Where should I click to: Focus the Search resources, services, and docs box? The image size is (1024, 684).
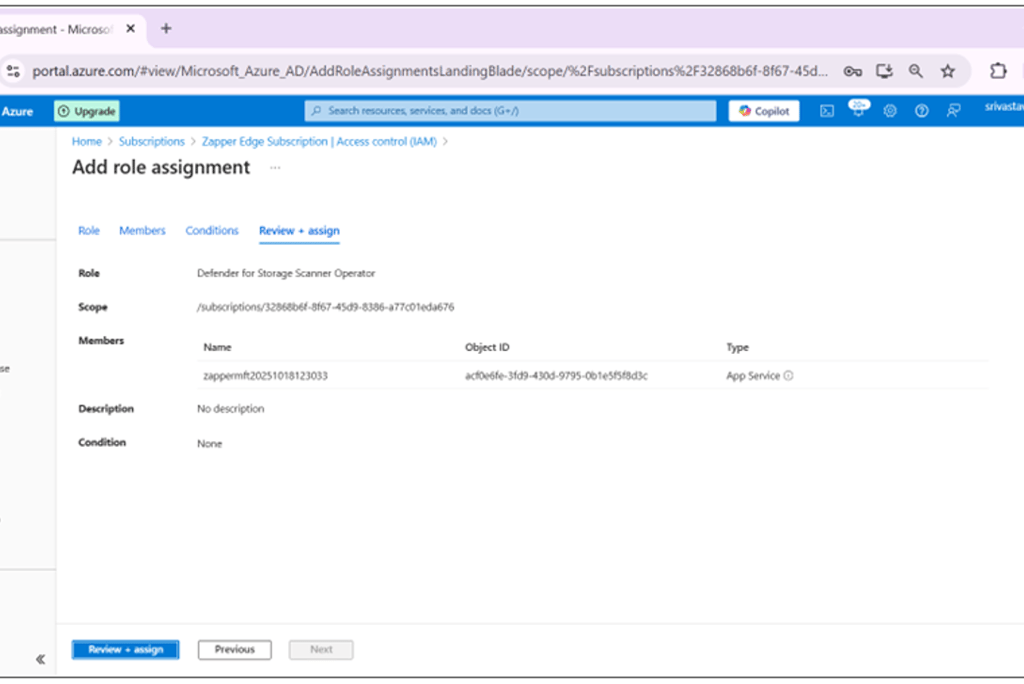coord(510,111)
